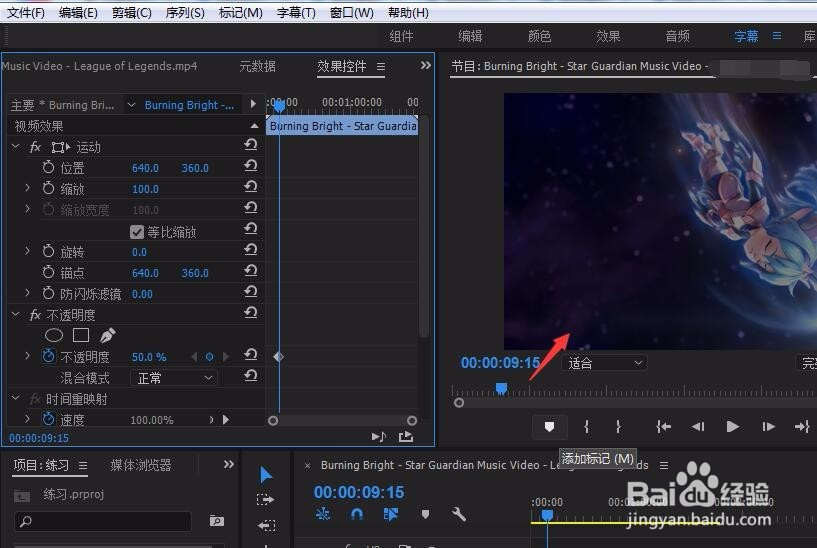
Task: Switch to the 颜色 workspace
Action: (539, 36)
